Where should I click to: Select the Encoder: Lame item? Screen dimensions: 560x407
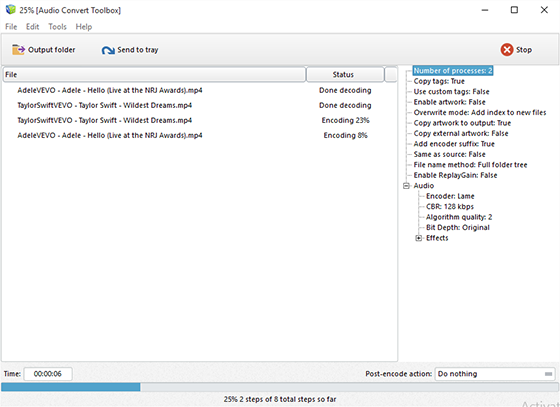click(450, 196)
